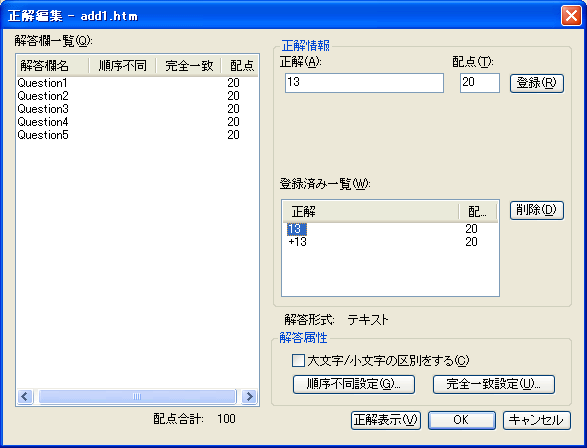Click the right scroll arrow of answer list
This screenshot has height=448, width=587.
[249, 396]
